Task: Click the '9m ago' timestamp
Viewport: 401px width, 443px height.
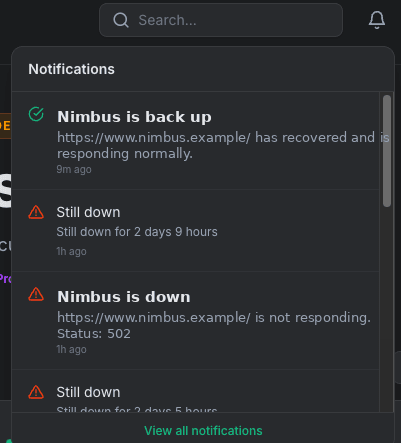Action: 74,169
